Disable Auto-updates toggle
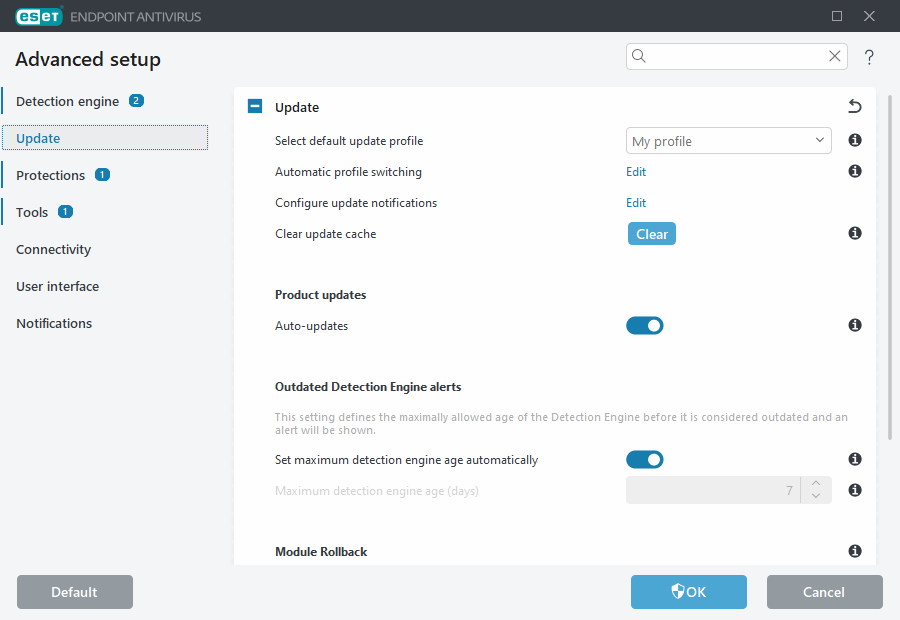 645,325
